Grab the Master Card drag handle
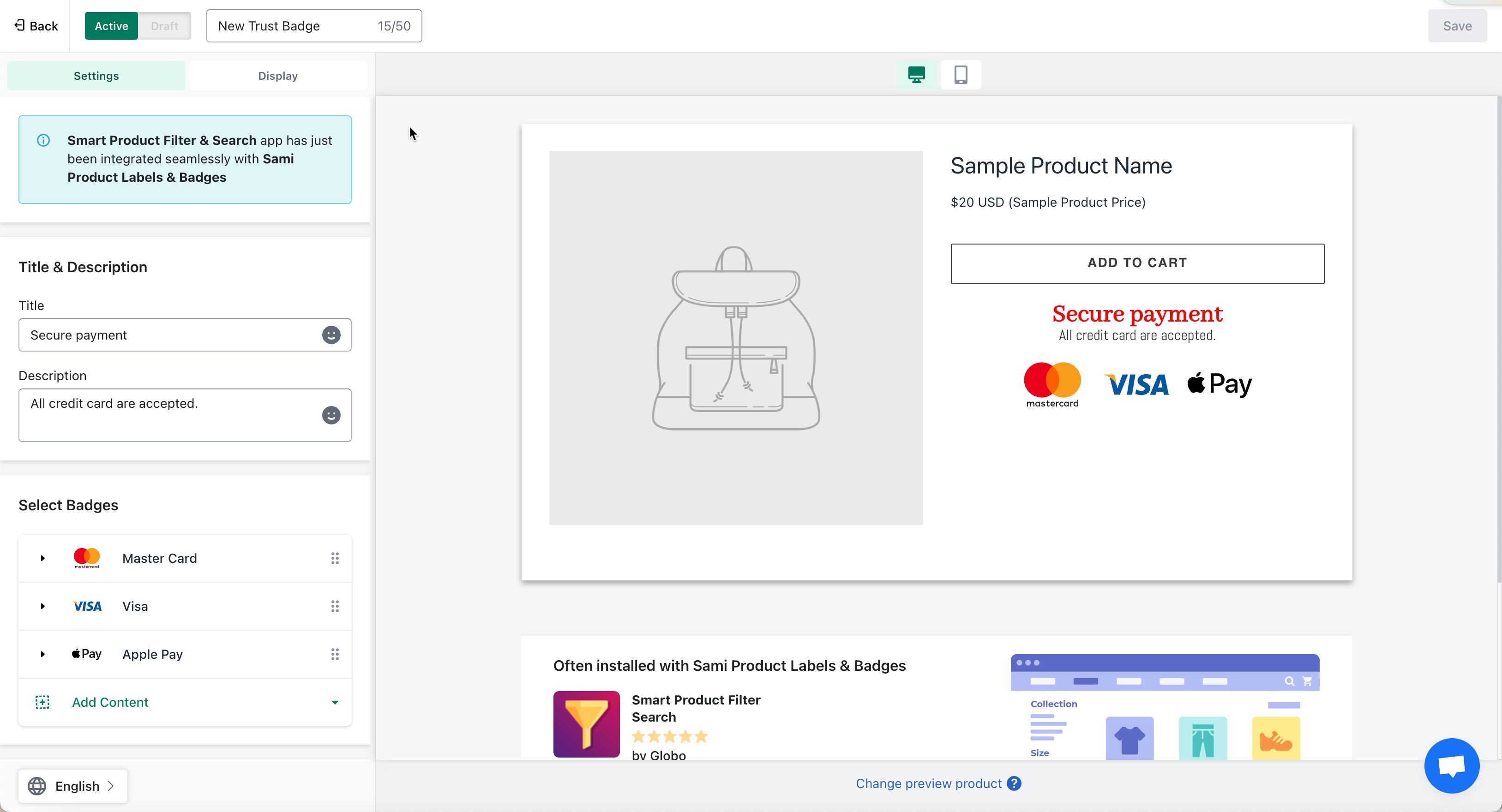The image size is (1502, 812). 335,558
